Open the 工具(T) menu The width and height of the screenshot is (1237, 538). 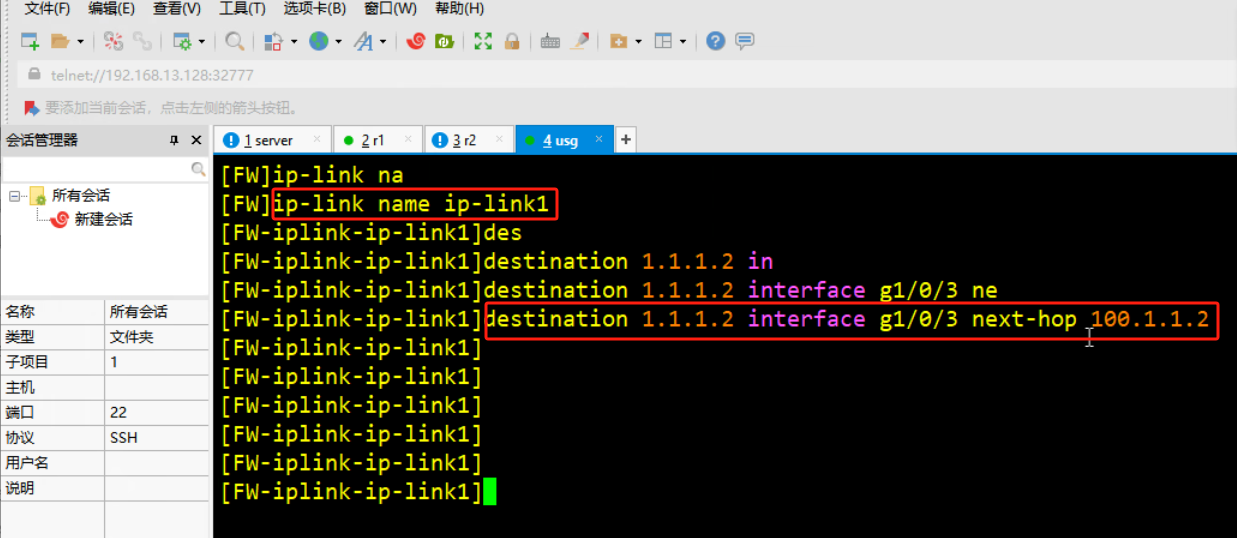pyautogui.click(x=242, y=8)
